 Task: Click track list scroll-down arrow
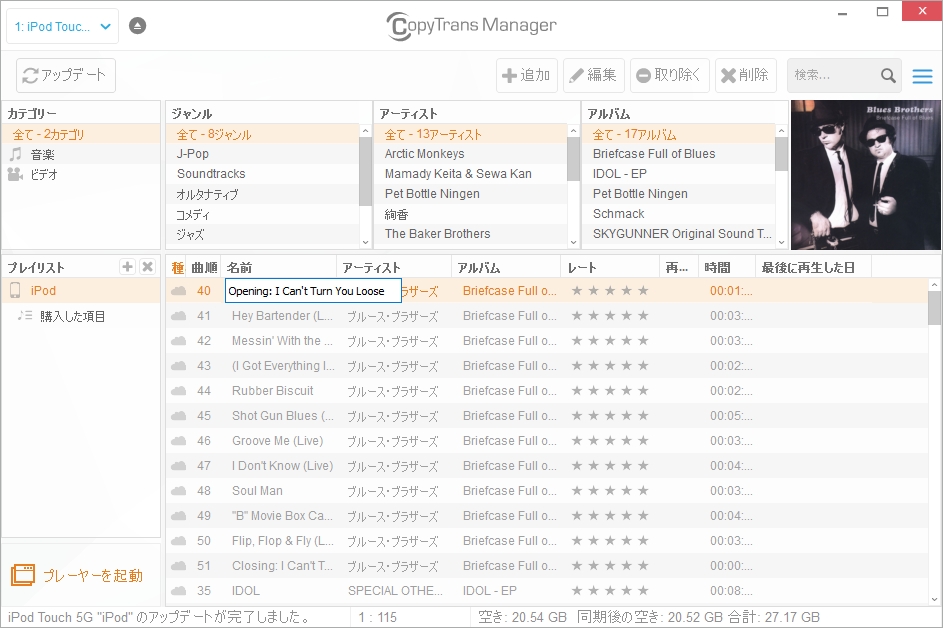(x=934, y=599)
